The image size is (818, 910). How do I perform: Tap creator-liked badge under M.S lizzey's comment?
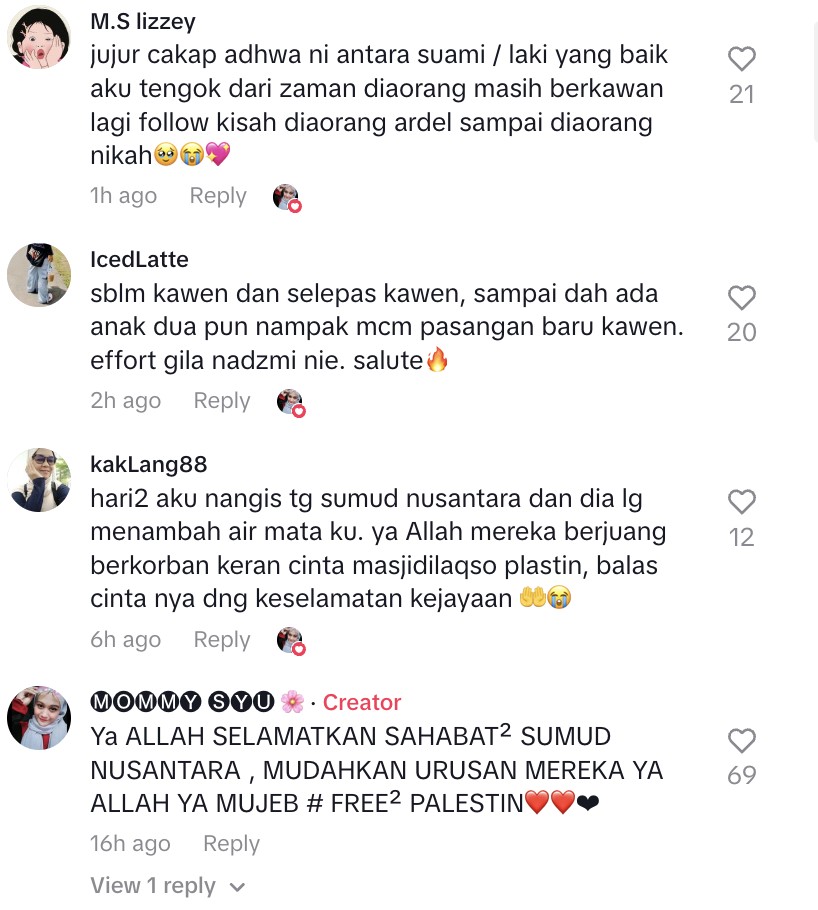pyautogui.click(x=287, y=198)
